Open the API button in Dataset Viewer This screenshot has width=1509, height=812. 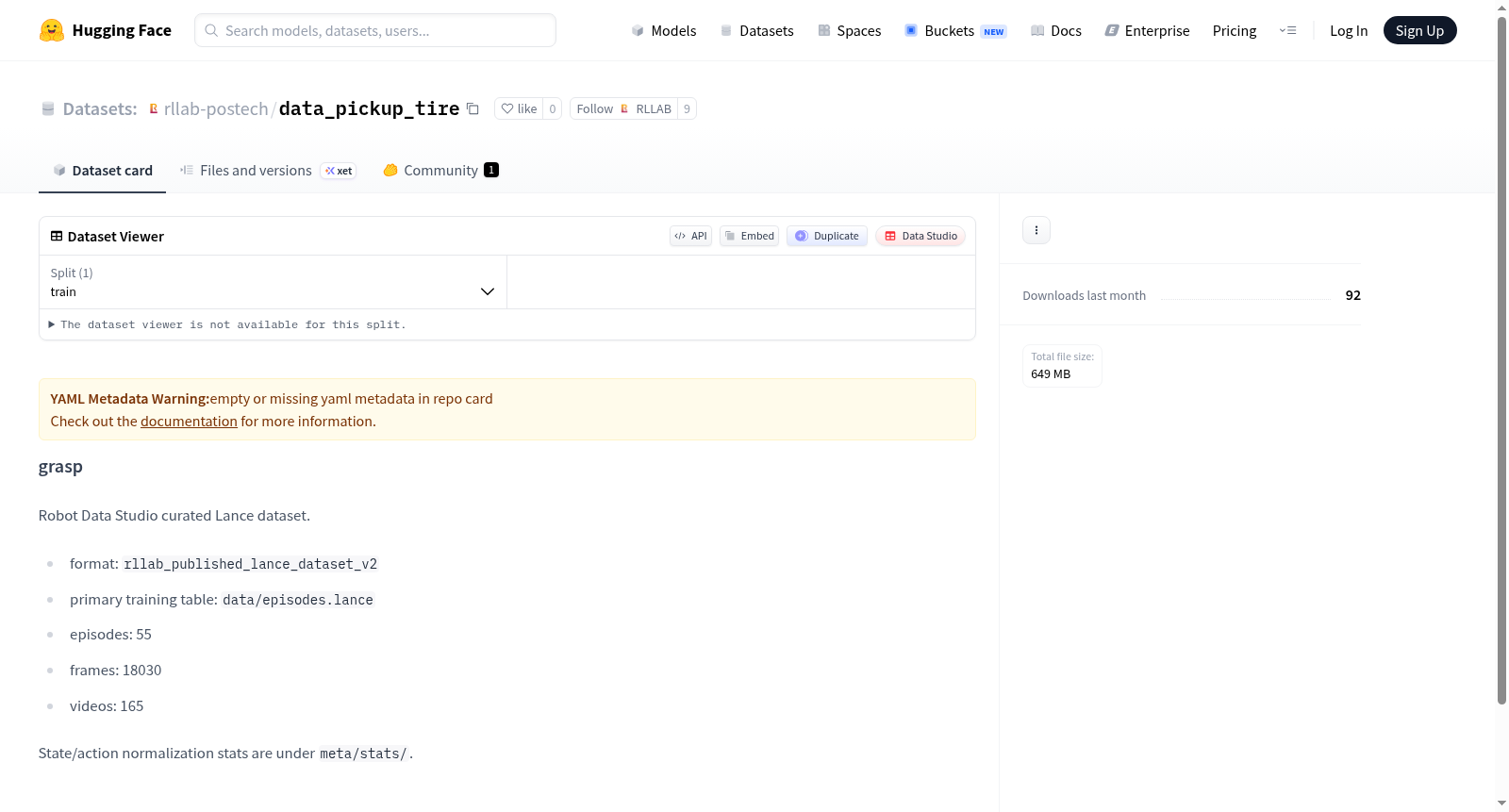(690, 236)
